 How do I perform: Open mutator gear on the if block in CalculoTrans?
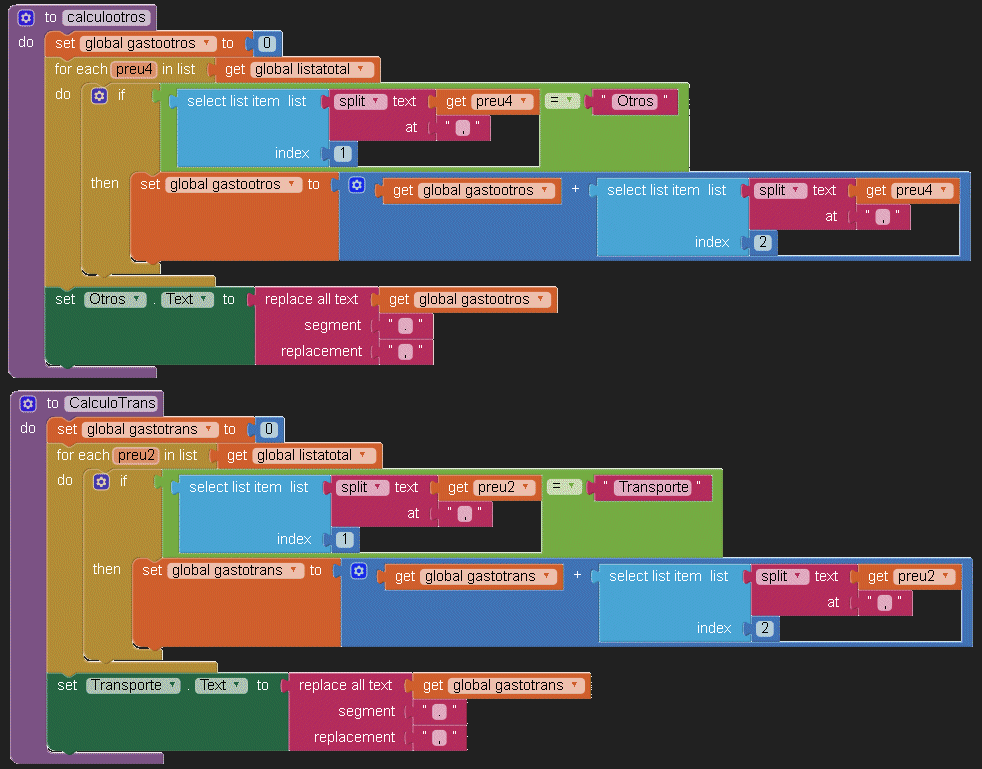click(x=101, y=482)
